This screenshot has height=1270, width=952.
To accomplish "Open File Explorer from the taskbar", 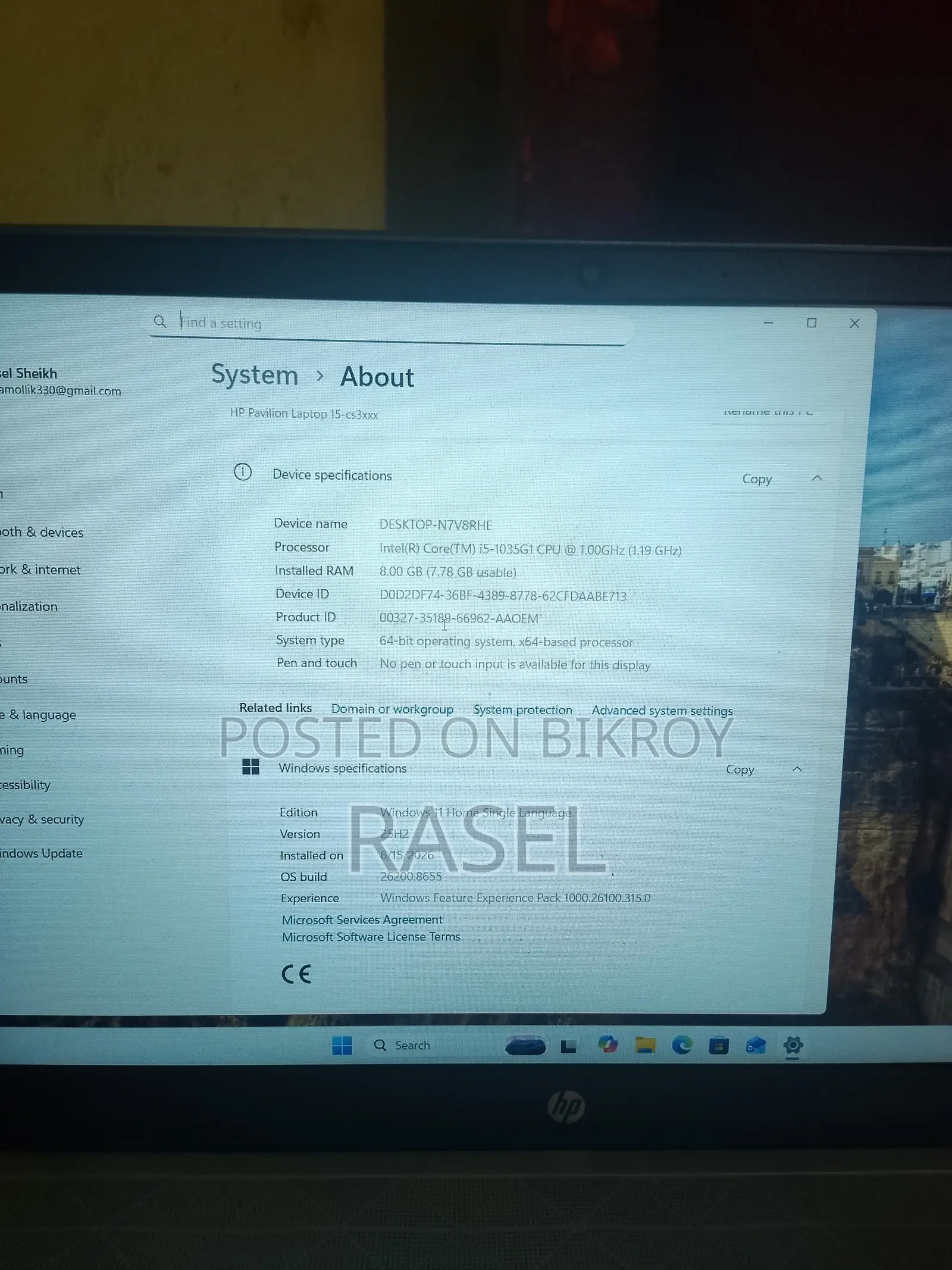I will coord(645,1045).
